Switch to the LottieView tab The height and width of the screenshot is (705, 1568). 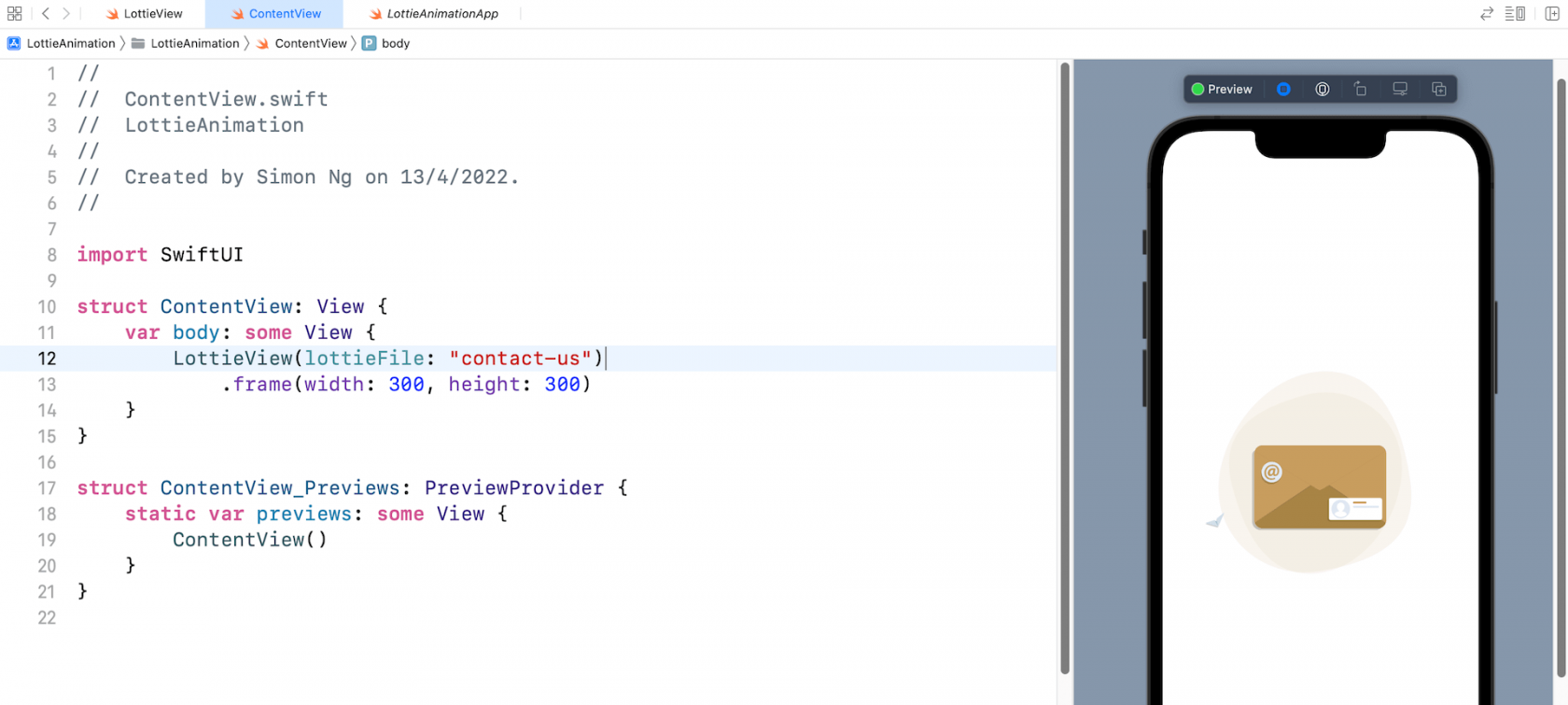click(x=144, y=14)
